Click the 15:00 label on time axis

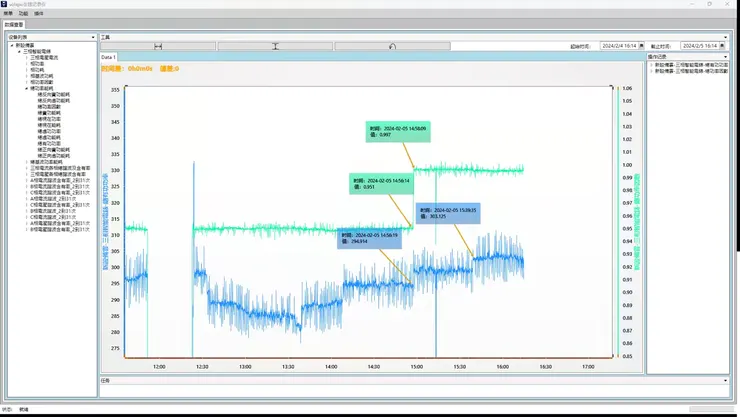coord(417,367)
